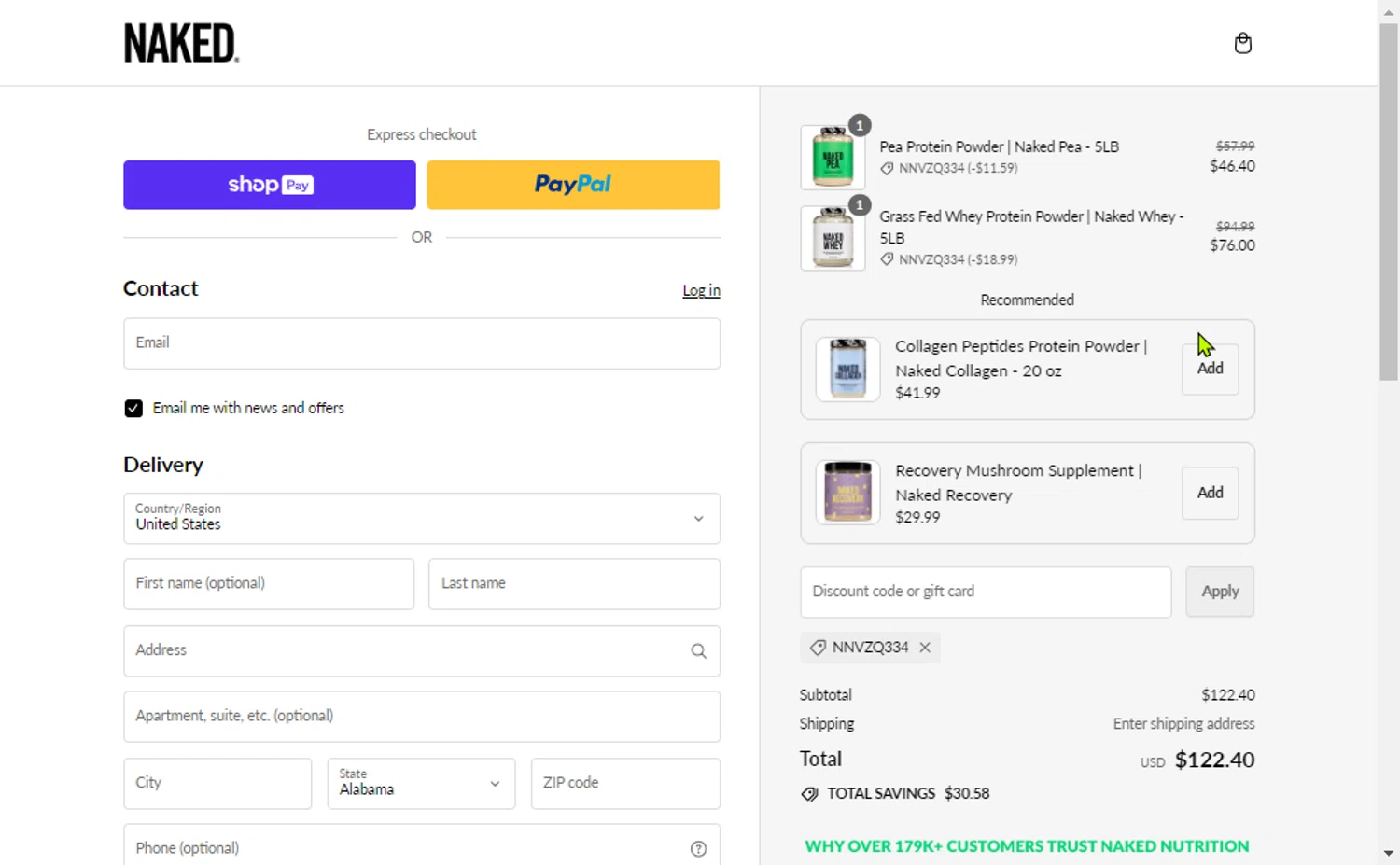Viewport: 1400px width, 865px height.
Task: Pay with Shop Pay button
Action: pyautogui.click(x=270, y=185)
